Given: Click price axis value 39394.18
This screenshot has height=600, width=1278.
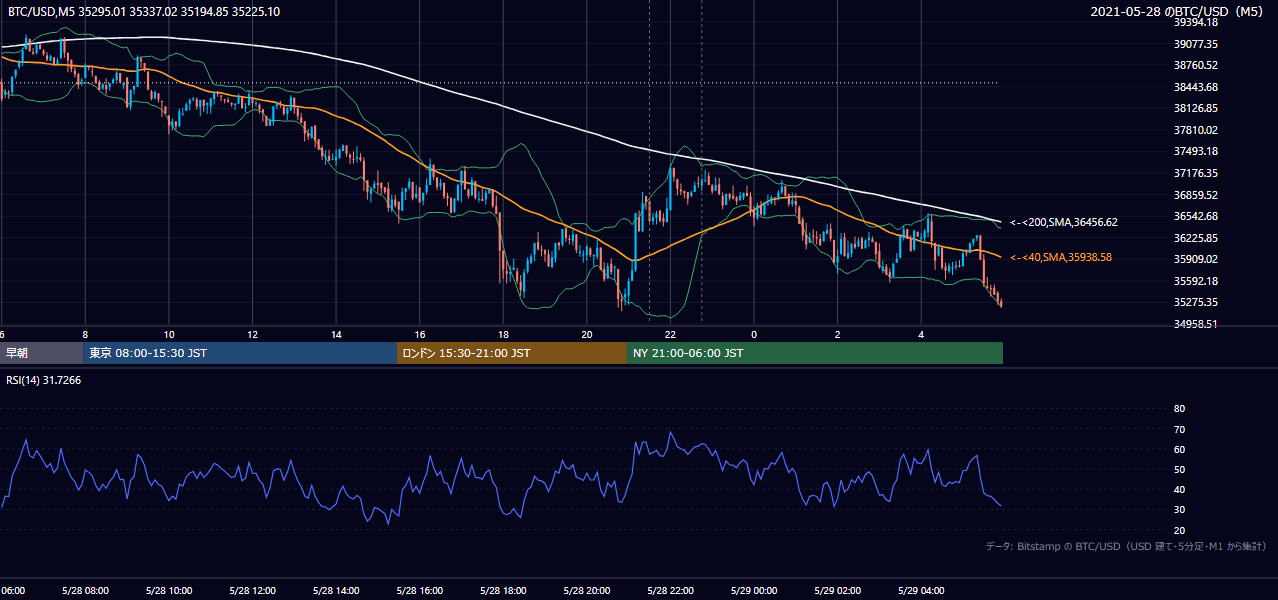Looking at the screenshot, I should click(1196, 23).
